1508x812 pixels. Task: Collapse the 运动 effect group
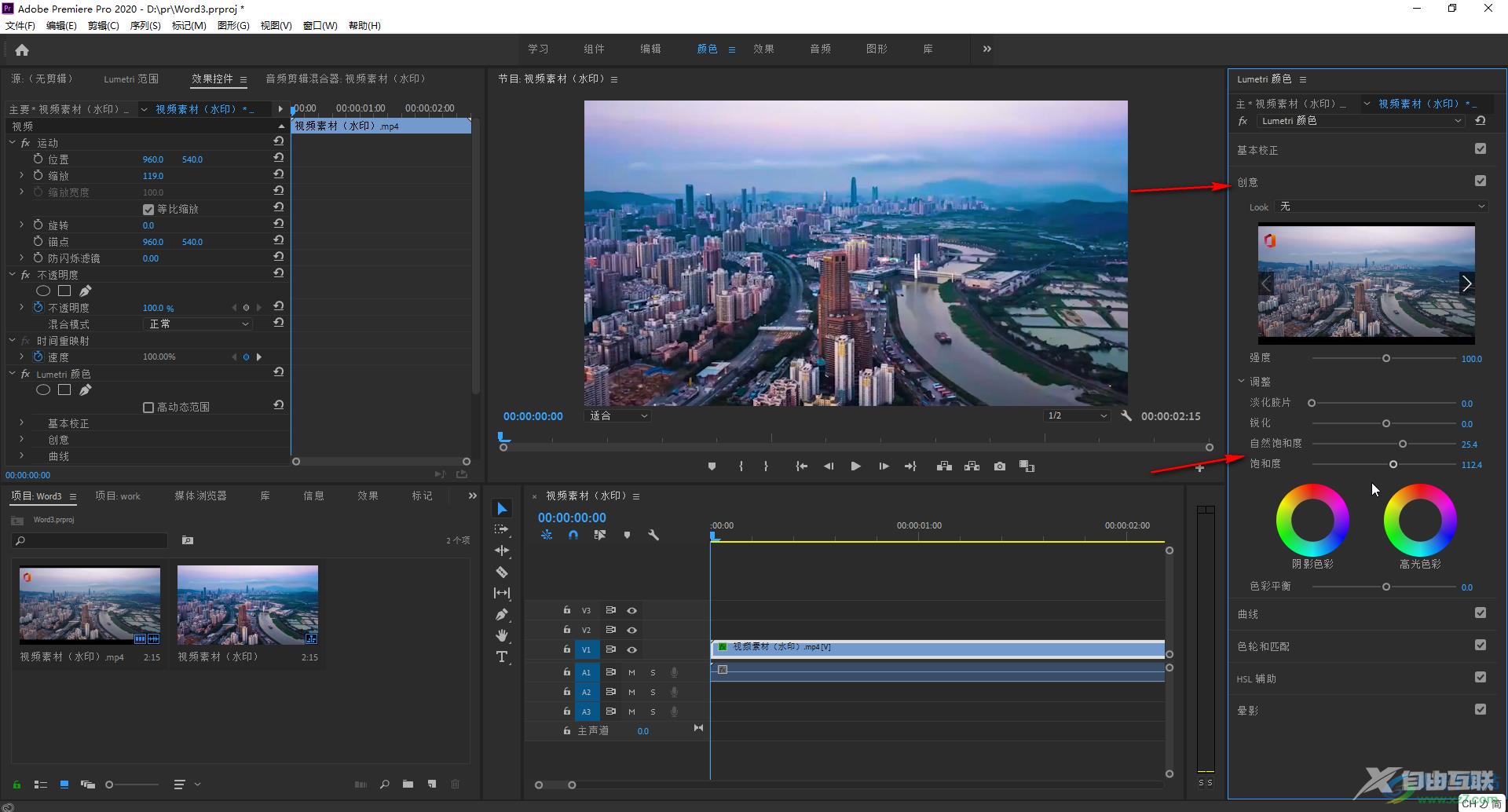(x=12, y=143)
